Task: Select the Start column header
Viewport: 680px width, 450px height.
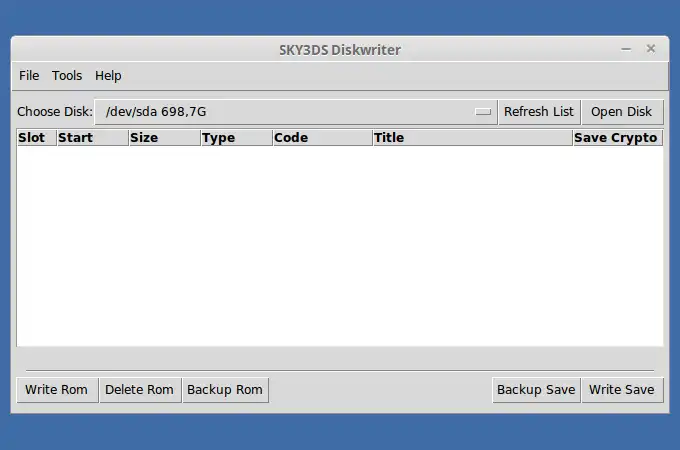Action: click(x=92, y=137)
